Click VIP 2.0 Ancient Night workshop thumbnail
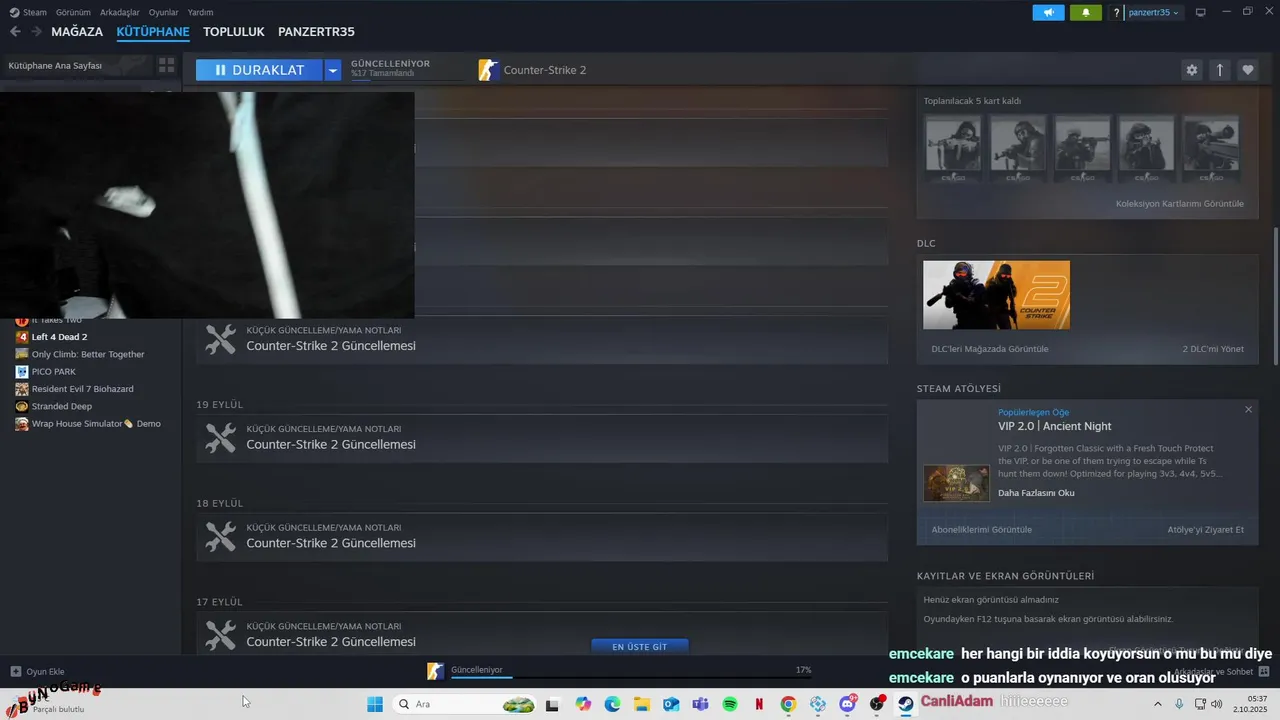 click(x=956, y=483)
